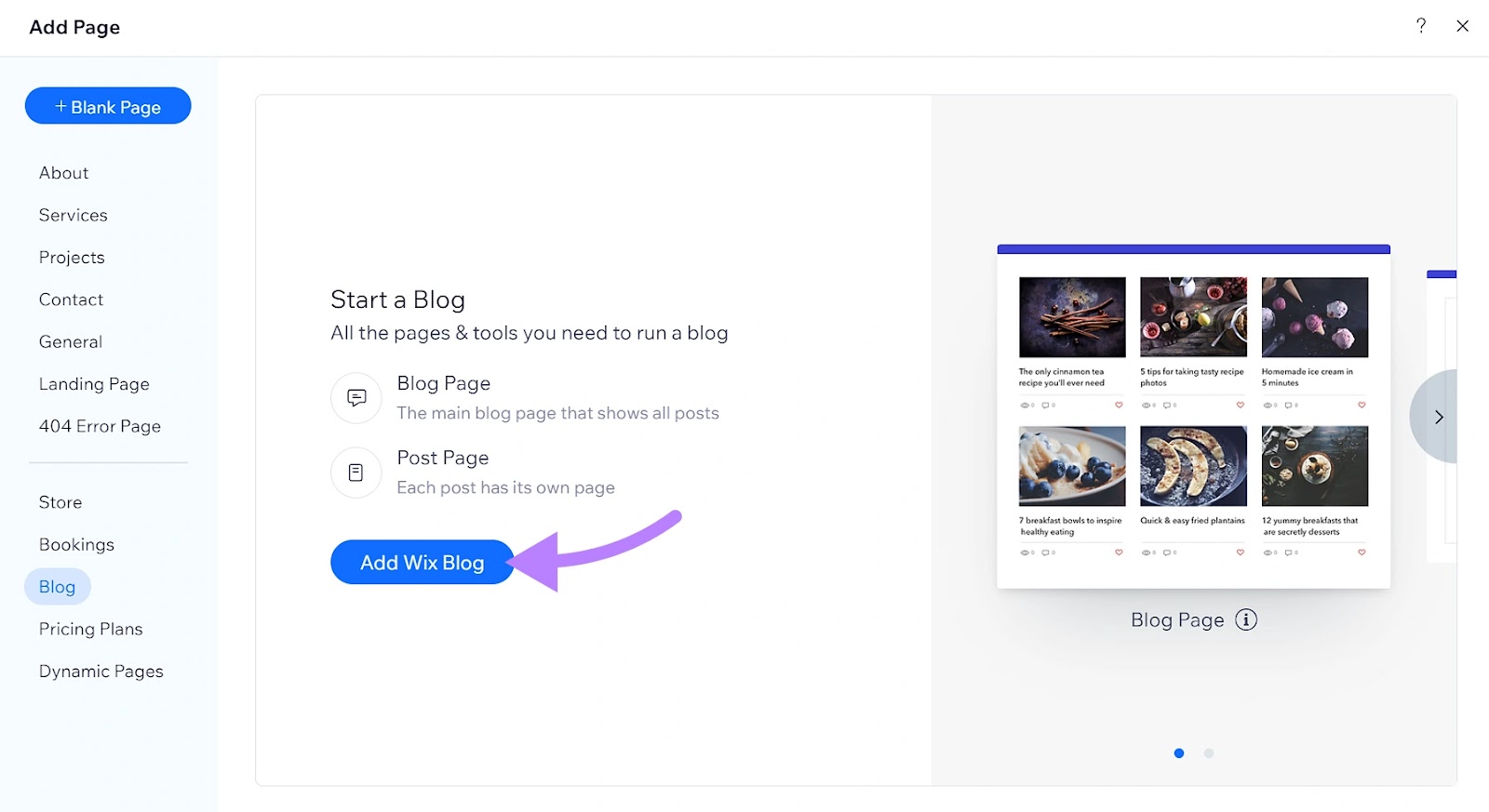This screenshot has width=1489, height=812.
Task: Open the Landing Page category
Action: [94, 384]
